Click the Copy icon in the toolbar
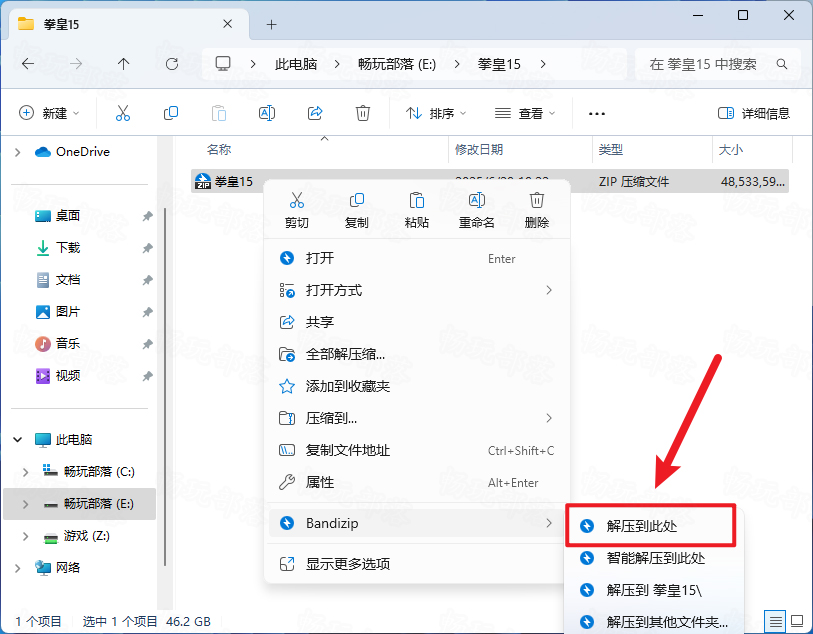 click(171, 113)
